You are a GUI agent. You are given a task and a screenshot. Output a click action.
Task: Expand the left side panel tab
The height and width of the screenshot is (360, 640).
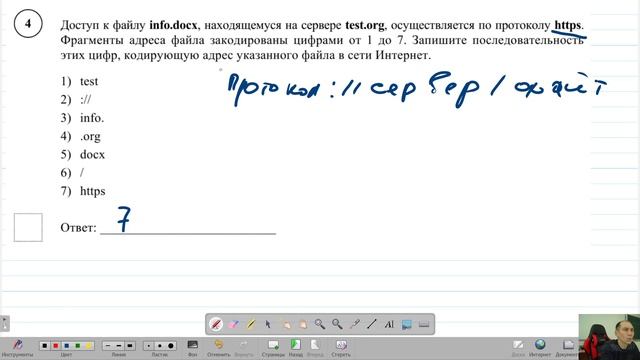[x=4, y=324]
